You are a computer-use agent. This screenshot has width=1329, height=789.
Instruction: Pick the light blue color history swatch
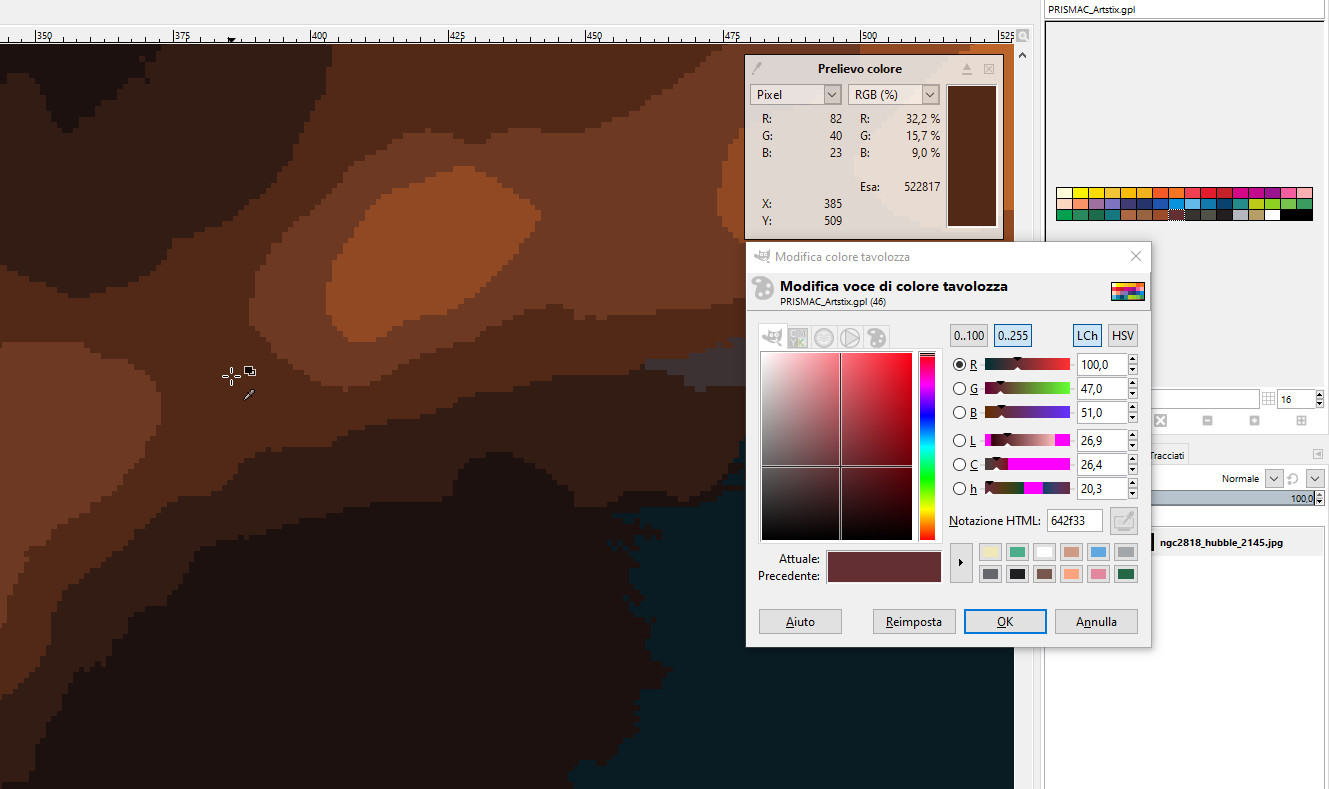coord(1098,552)
